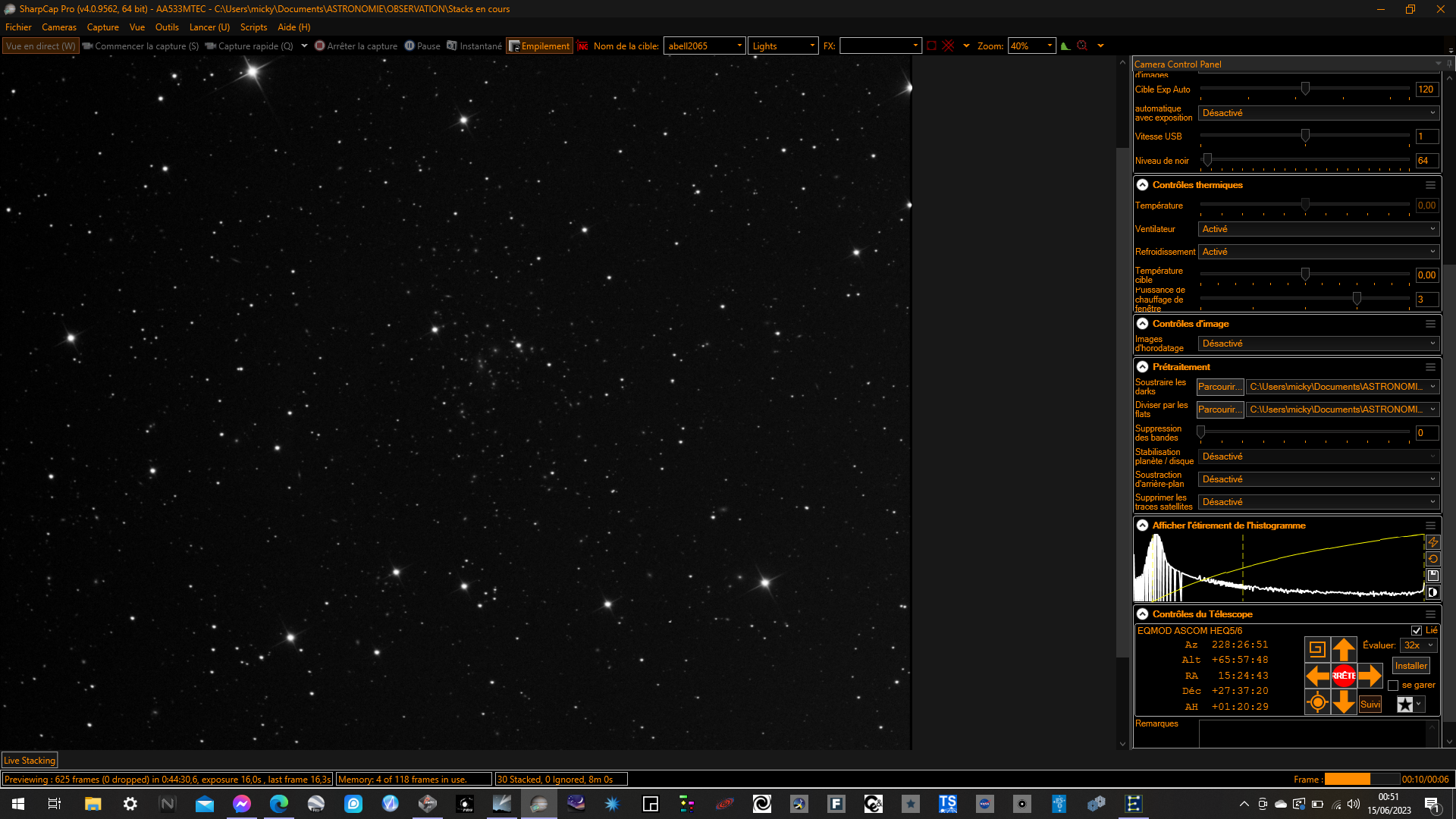Open the Ventilateur dropdown
The height and width of the screenshot is (819, 1456).
point(1318,229)
